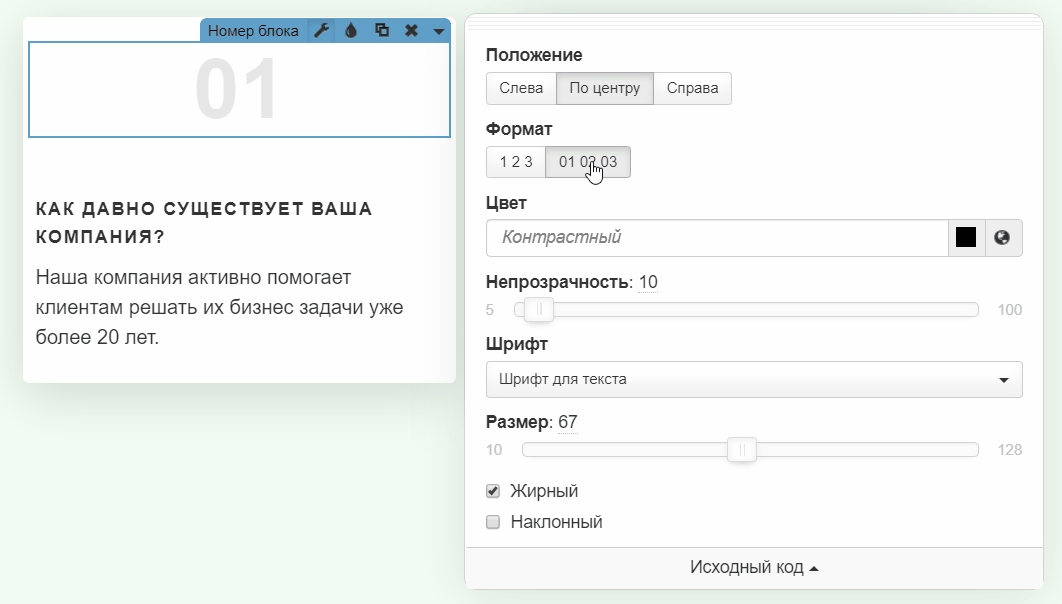Set position to Справа
The width and height of the screenshot is (1062, 604).
point(692,88)
